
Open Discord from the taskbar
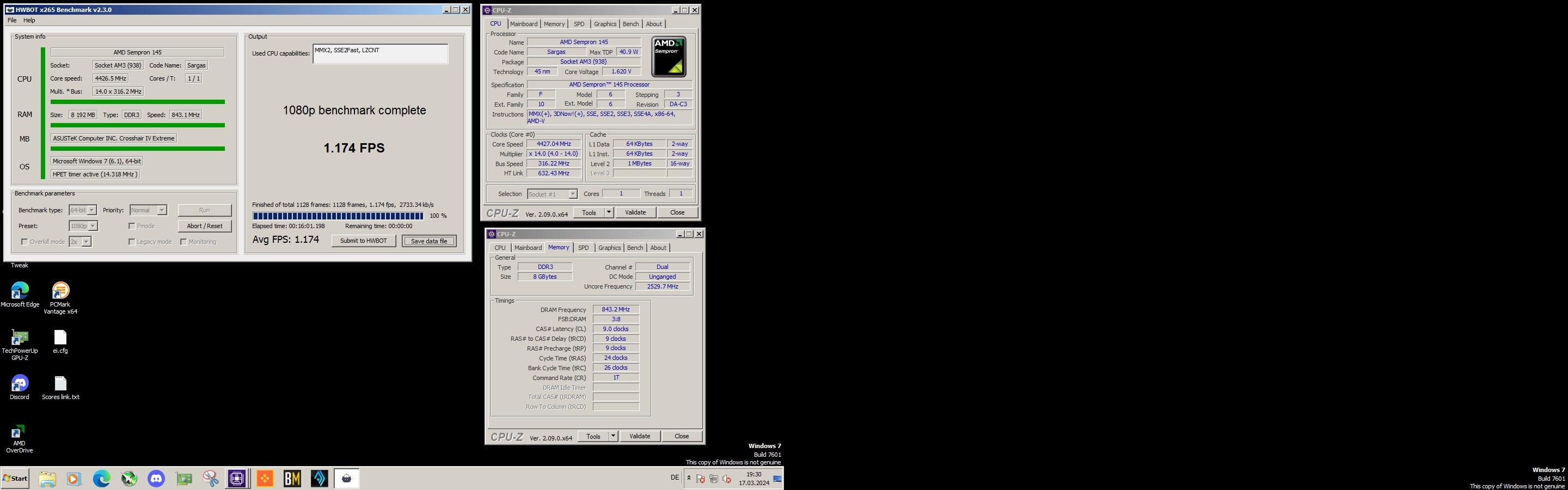pos(156,479)
